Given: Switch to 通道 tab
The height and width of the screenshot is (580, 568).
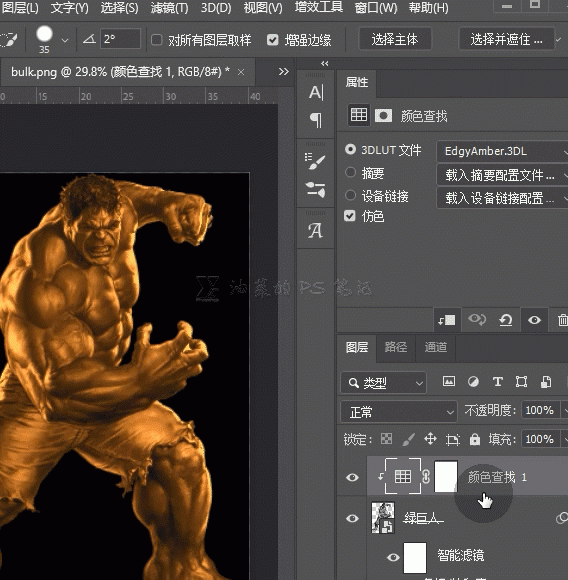Looking at the screenshot, I should pos(436,347).
